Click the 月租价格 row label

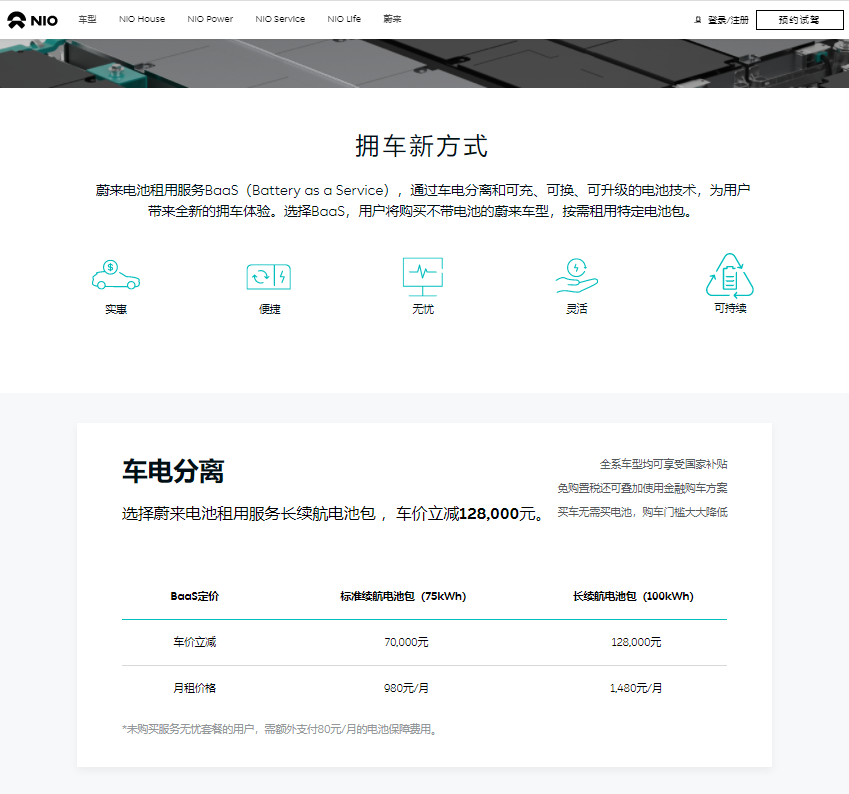click(194, 688)
